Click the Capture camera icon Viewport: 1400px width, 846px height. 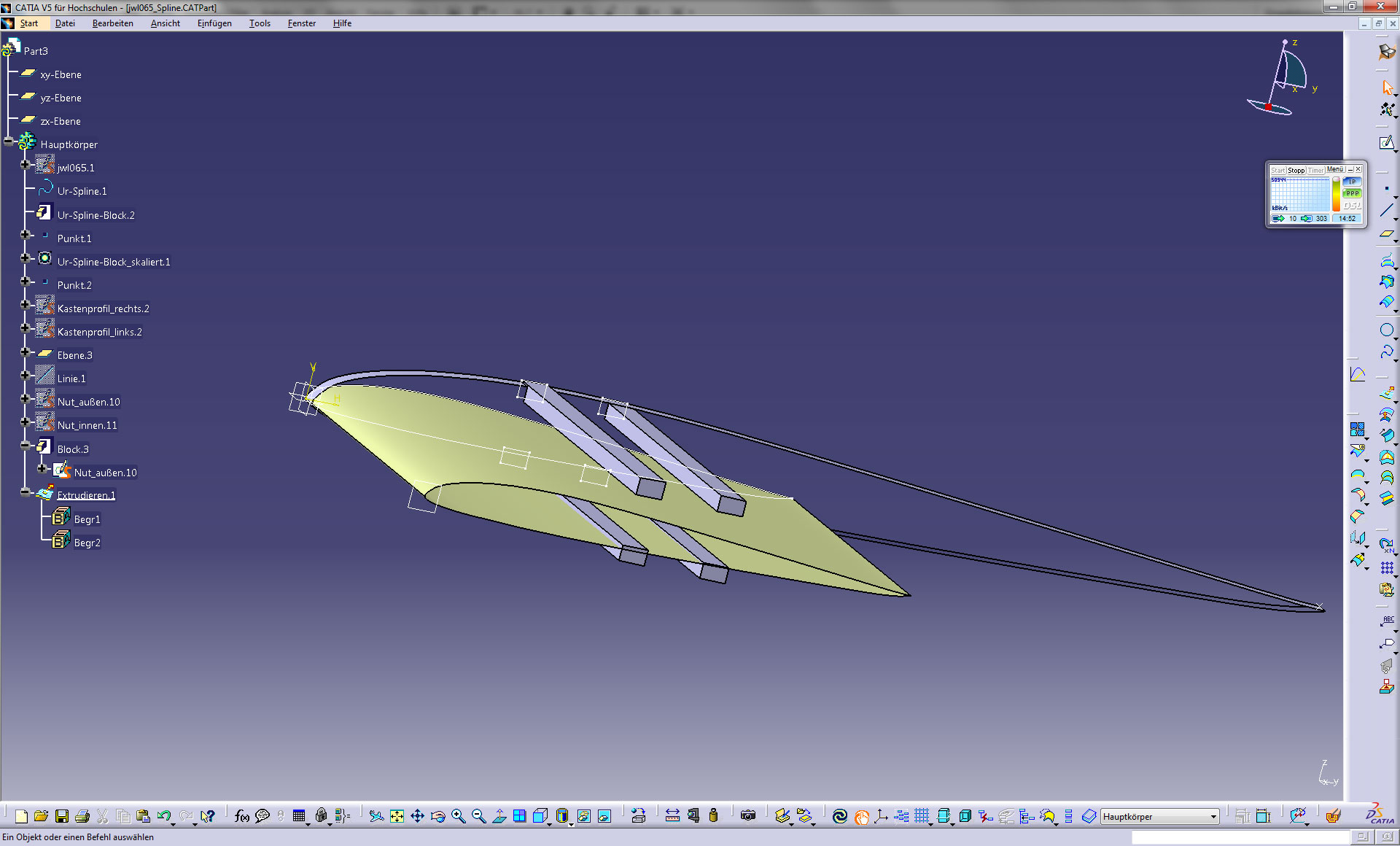tap(748, 816)
